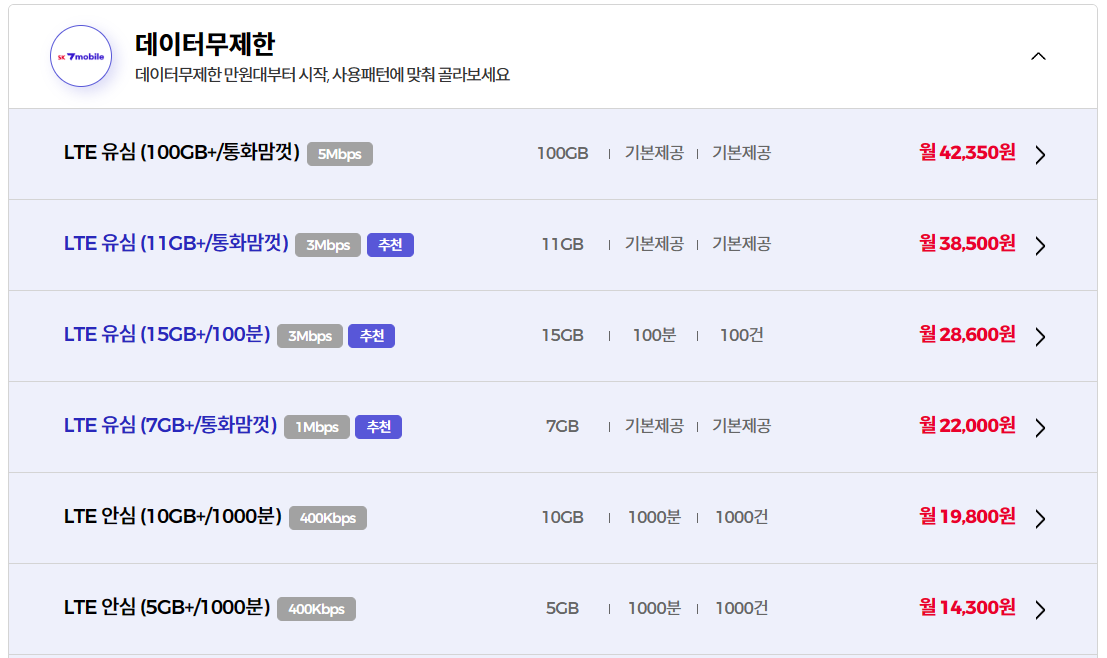Click the 7GB plan row
The height and width of the screenshot is (658, 1107).
[553, 427]
